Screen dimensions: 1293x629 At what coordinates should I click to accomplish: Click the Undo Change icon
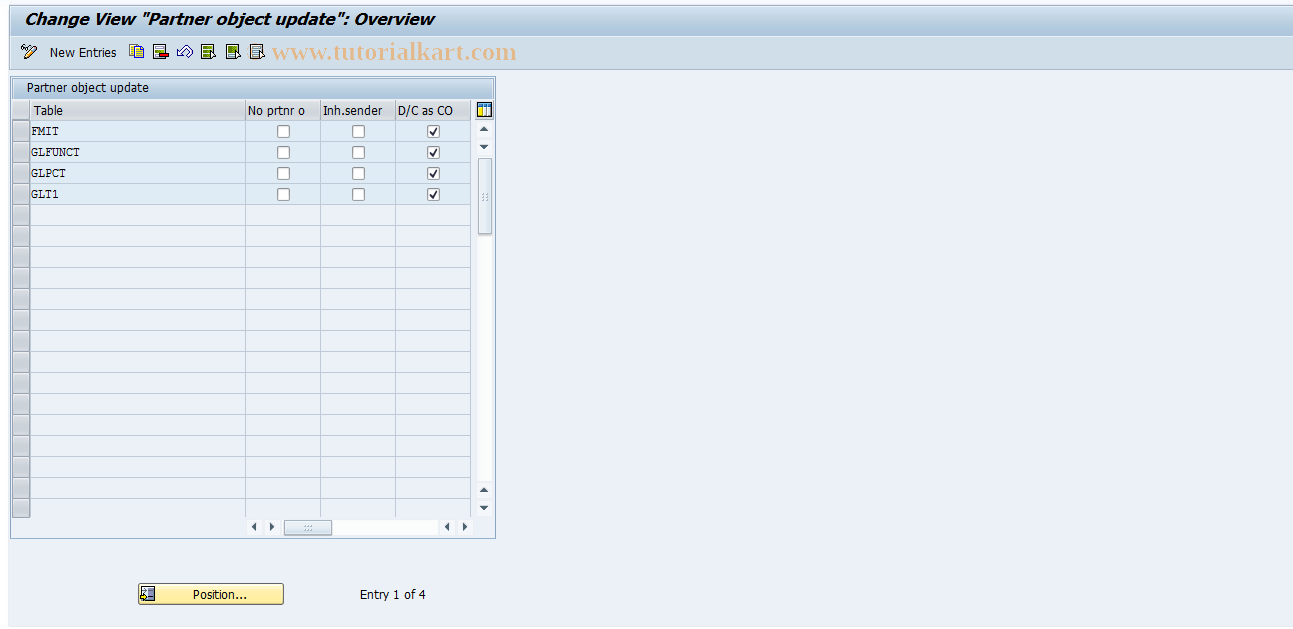[185, 52]
